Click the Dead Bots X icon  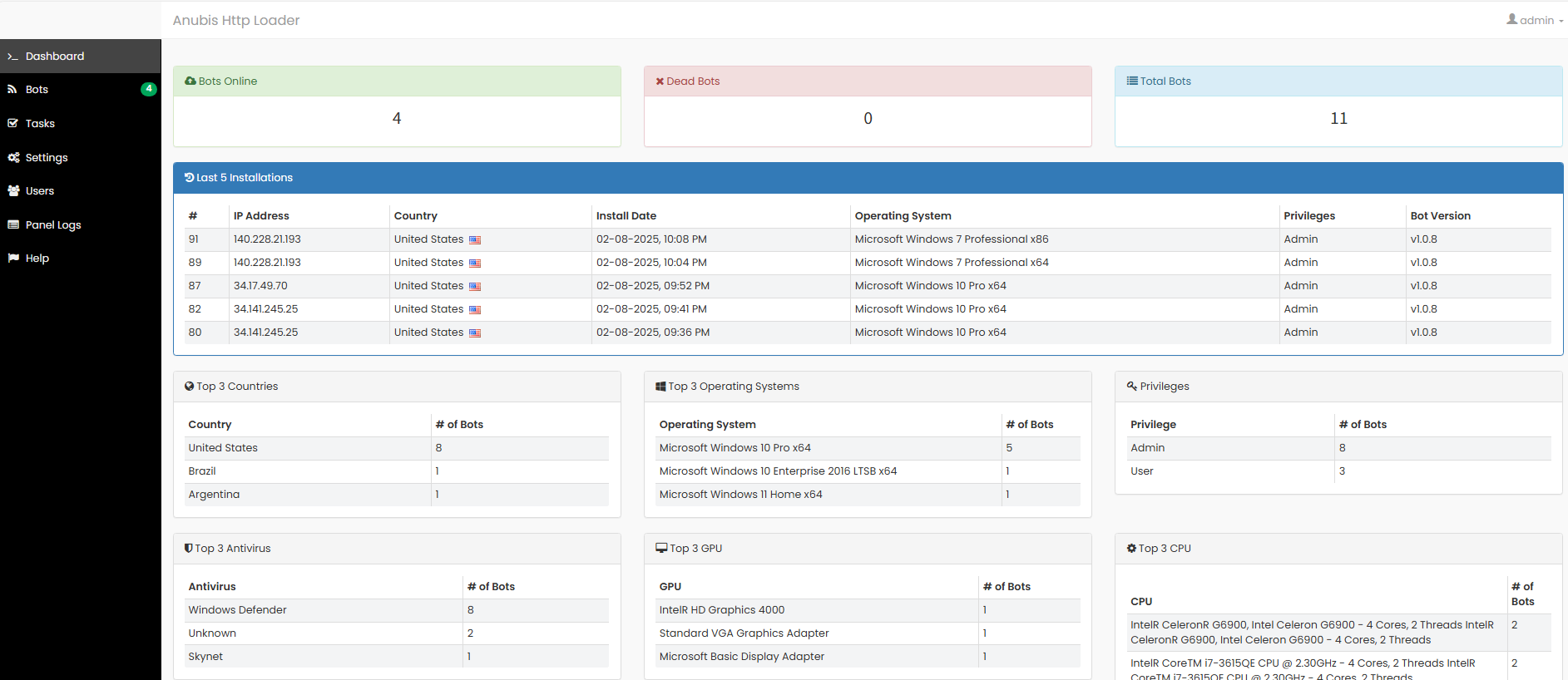pyautogui.click(x=660, y=81)
